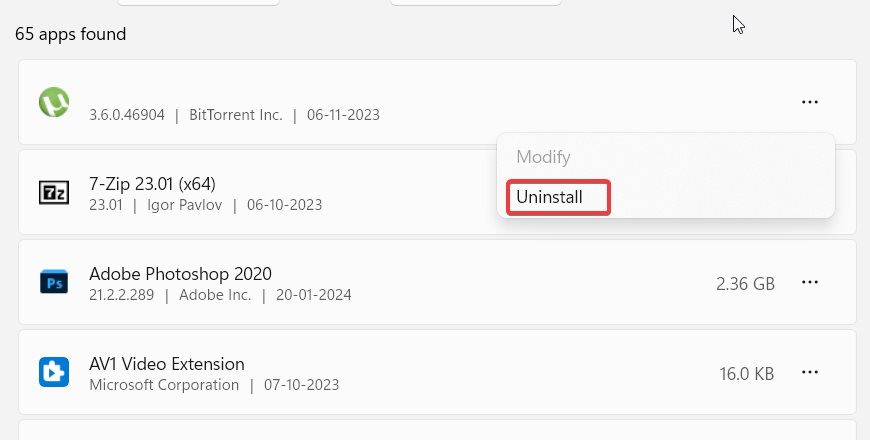Click the Adobe Photoshop Ps icon
Screen dimensions: 870x440
53,283
